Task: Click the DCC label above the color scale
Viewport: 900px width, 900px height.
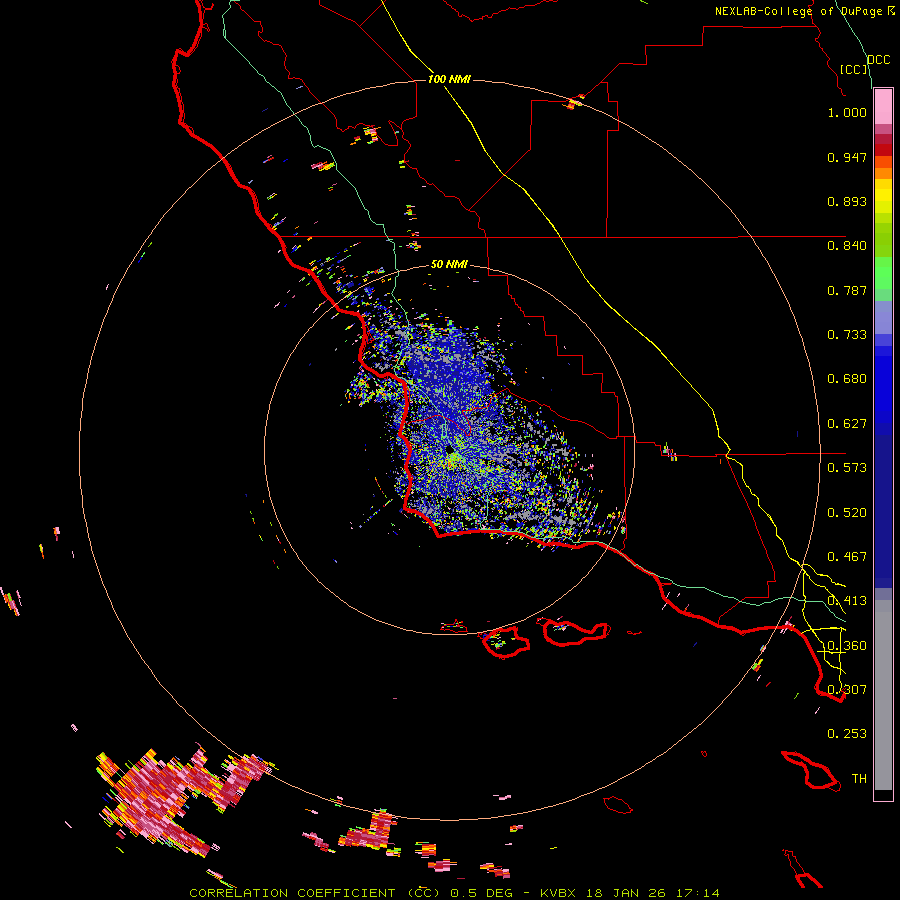Action: [878, 60]
